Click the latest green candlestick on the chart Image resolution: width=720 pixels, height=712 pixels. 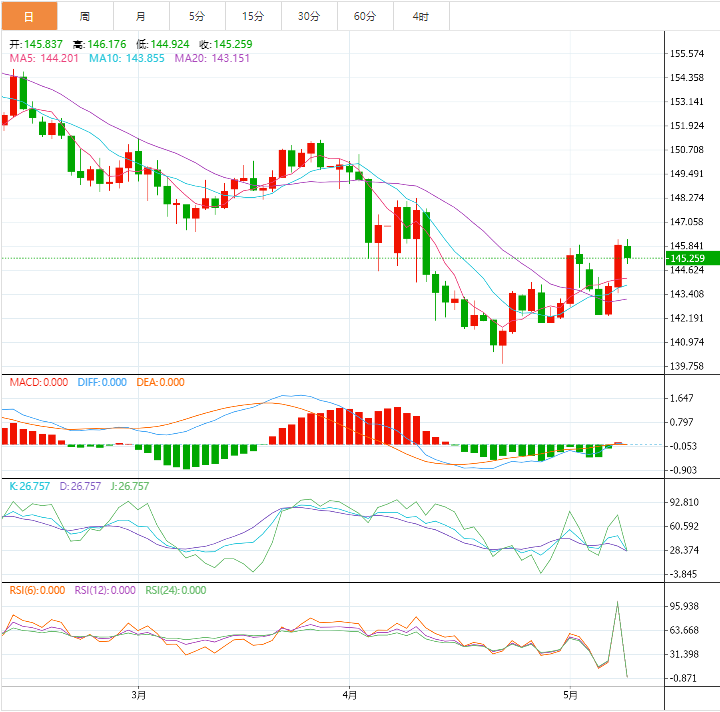pyautogui.click(x=627, y=252)
